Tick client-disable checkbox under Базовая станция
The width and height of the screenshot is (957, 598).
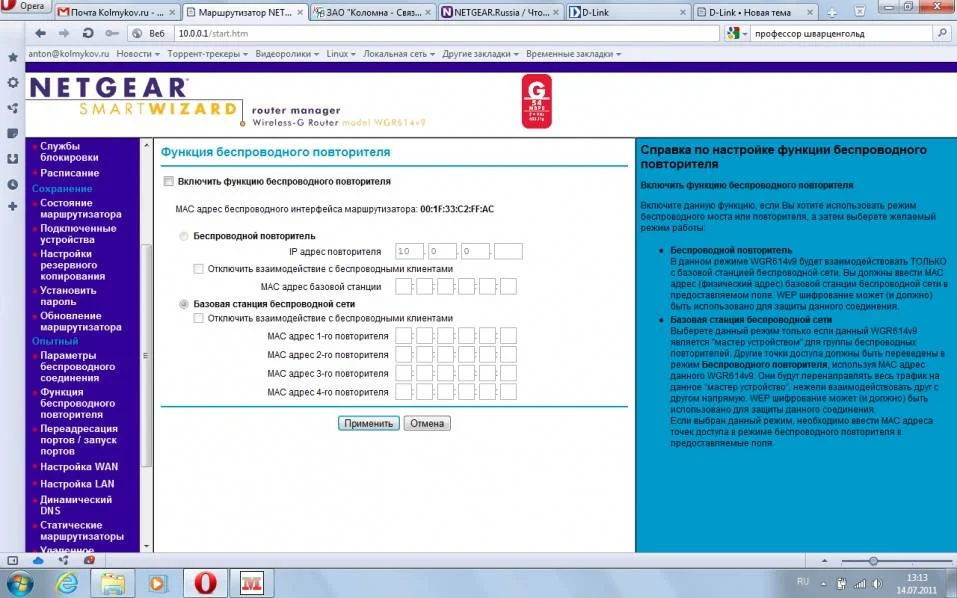click(x=198, y=318)
